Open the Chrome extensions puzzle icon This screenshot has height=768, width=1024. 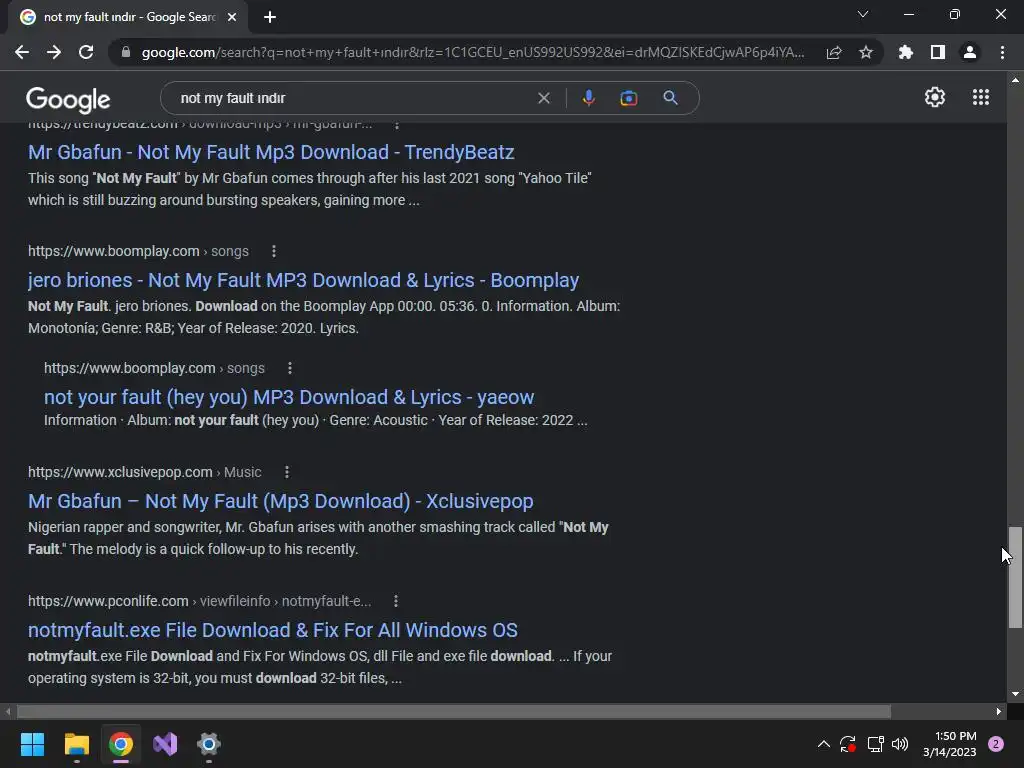tap(906, 52)
